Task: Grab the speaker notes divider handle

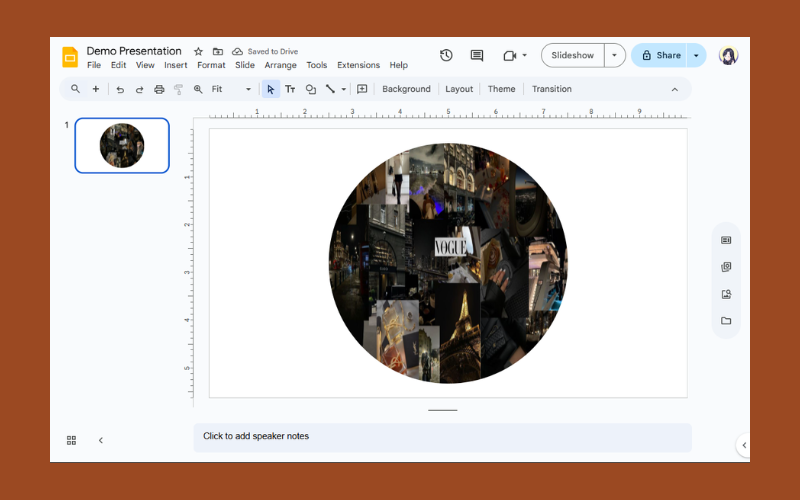Action: click(x=443, y=410)
